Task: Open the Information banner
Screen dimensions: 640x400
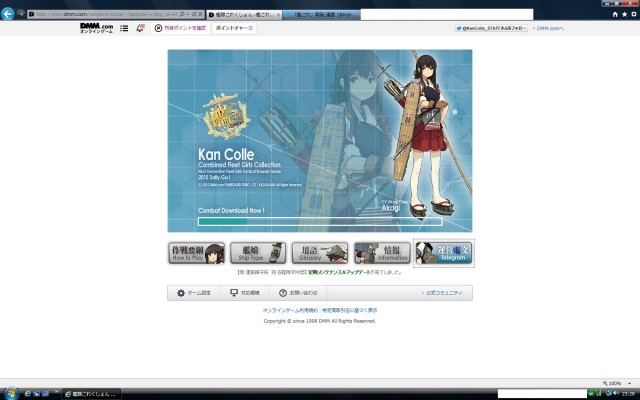Action: [x=382, y=253]
